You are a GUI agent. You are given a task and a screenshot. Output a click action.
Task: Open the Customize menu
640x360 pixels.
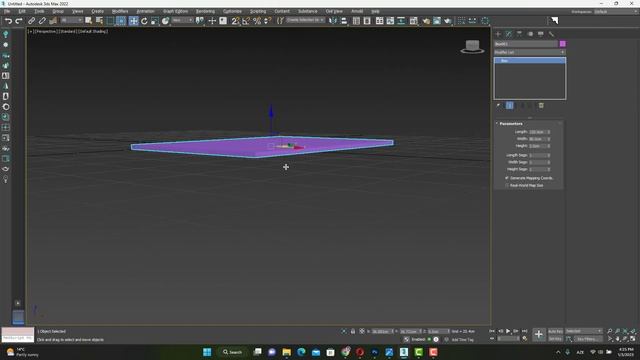coord(232,11)
